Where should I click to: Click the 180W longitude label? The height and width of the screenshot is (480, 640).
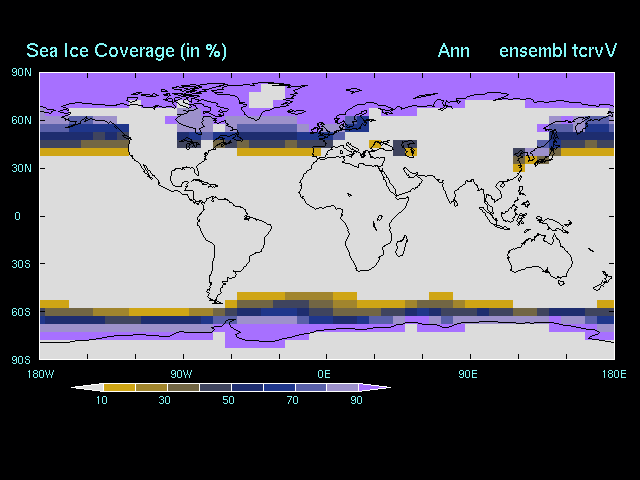tap(40, 374)
